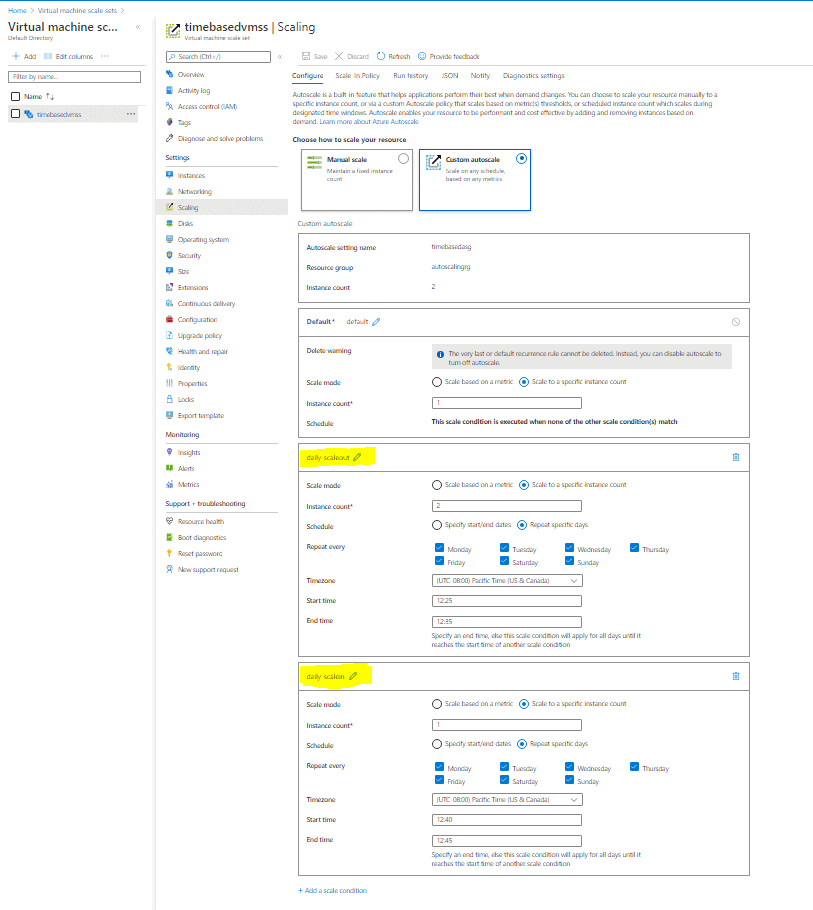Open the Scaling item in Settings menu

[x=222, y=207]
